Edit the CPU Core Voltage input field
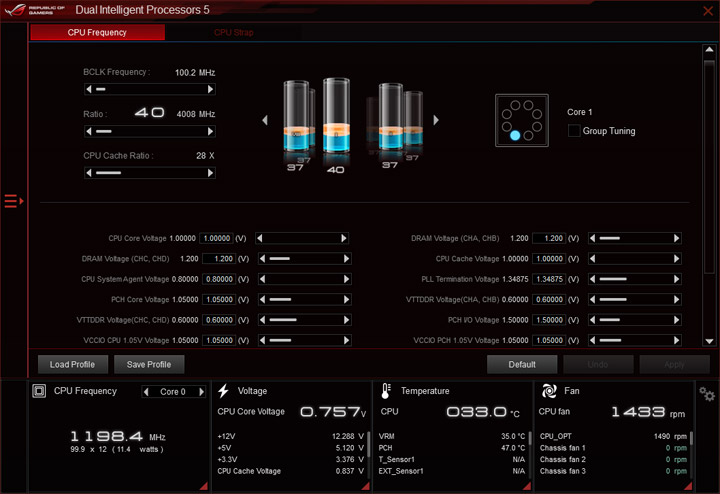 217,238
